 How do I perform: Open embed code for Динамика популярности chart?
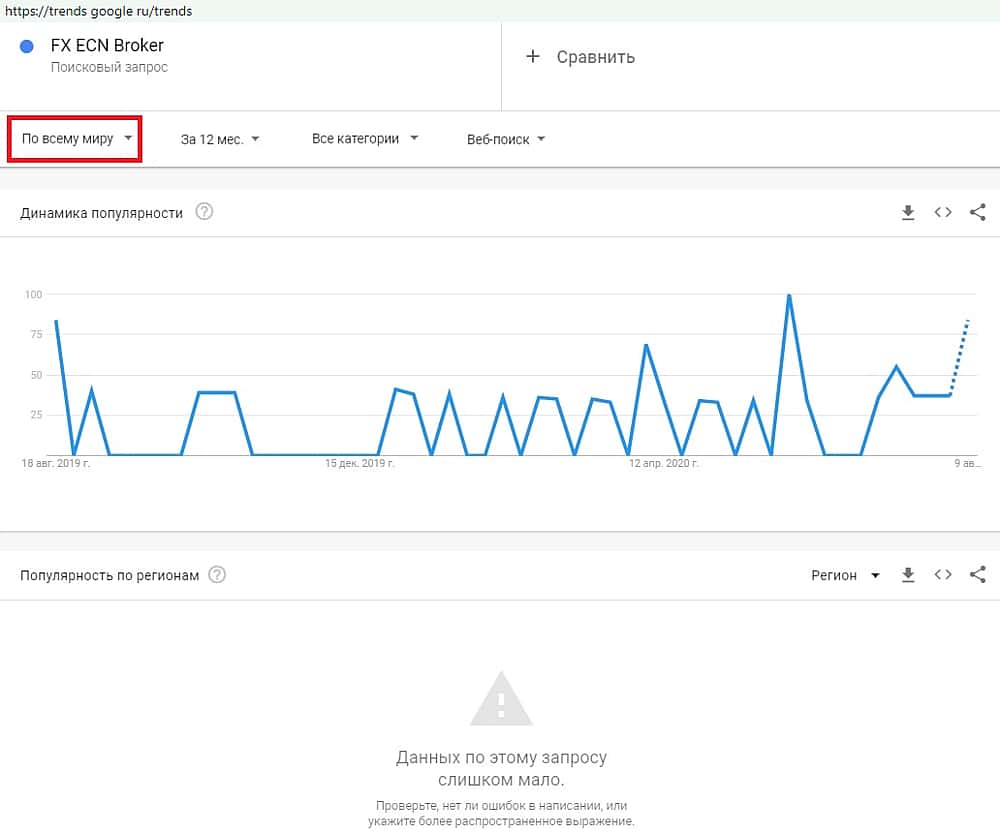pyautogui.click(x=943, y=212)
